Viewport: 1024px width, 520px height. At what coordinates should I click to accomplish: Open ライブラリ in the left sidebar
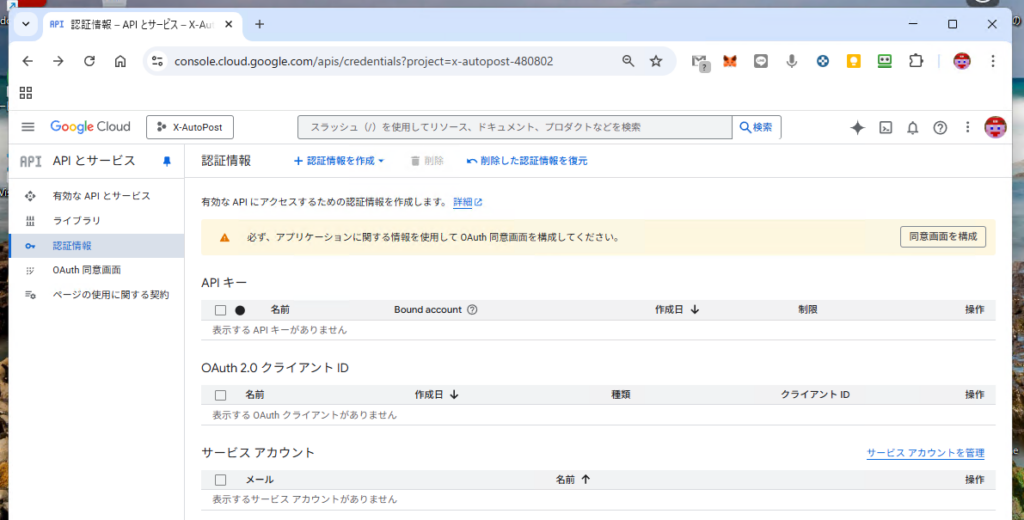[76, 221]
